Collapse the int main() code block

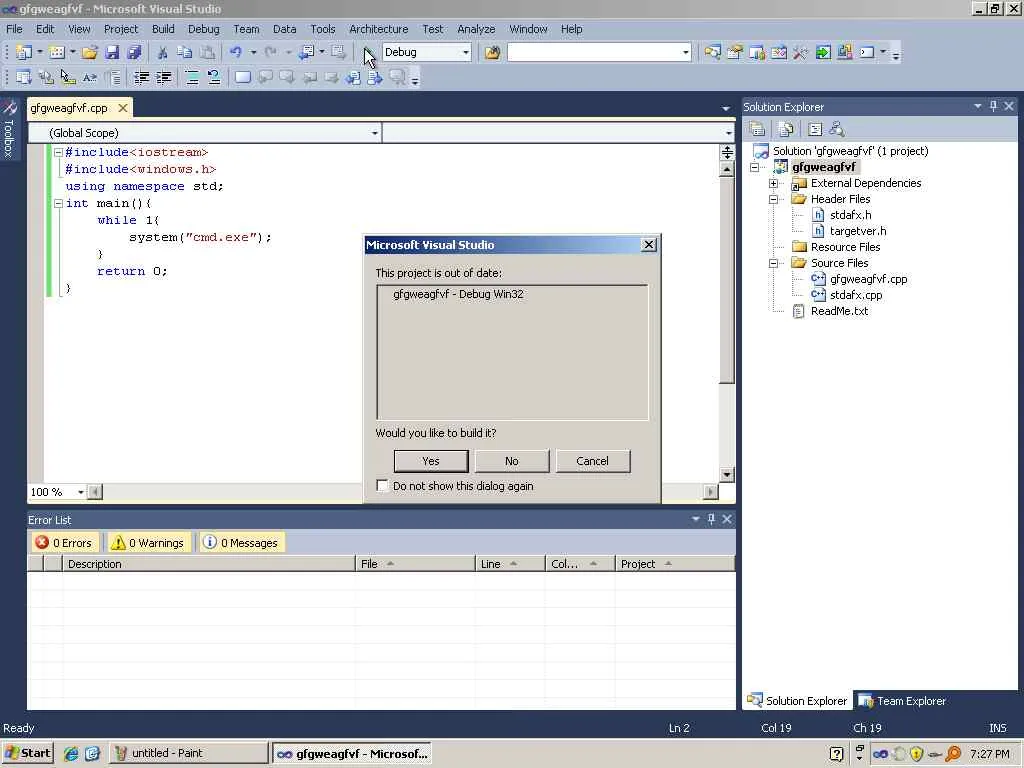coord(58,204)
